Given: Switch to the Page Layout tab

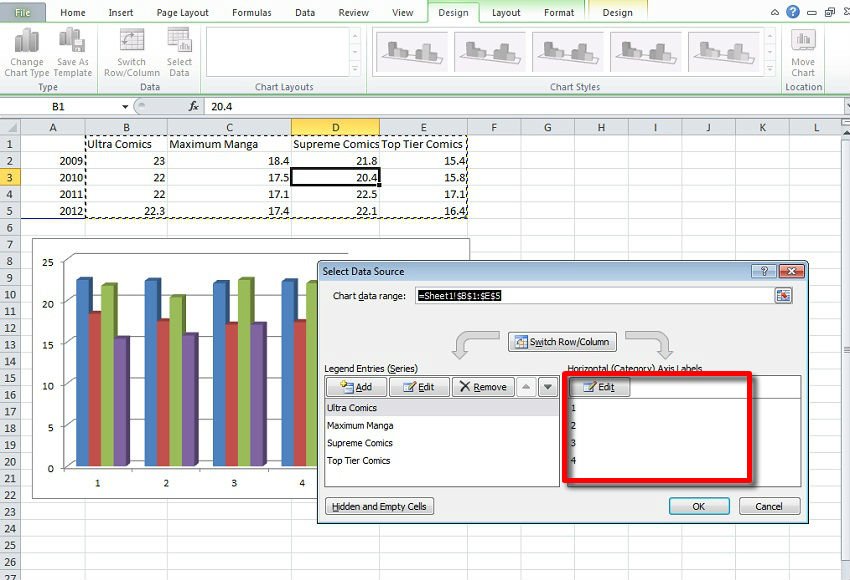Looking at the screenshot, I should click(x=181, y=13).
